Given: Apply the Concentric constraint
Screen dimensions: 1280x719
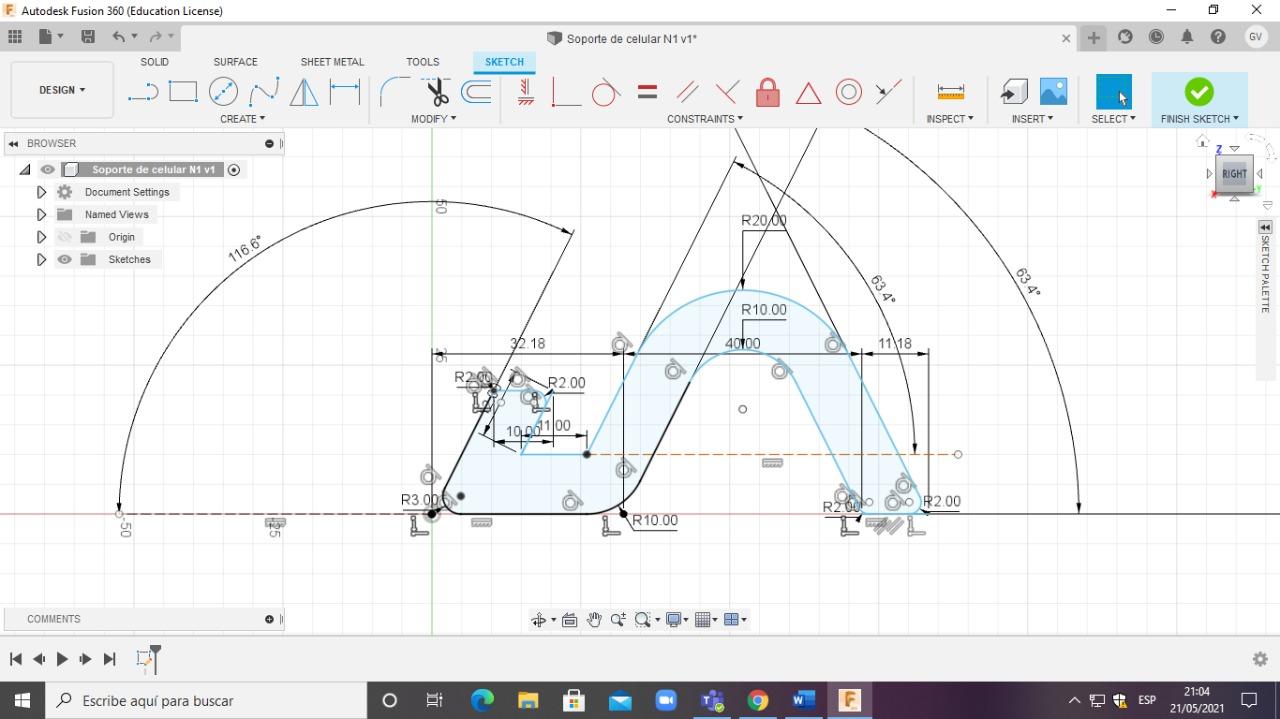Looking at the screenshot, I should coord(849,92).
